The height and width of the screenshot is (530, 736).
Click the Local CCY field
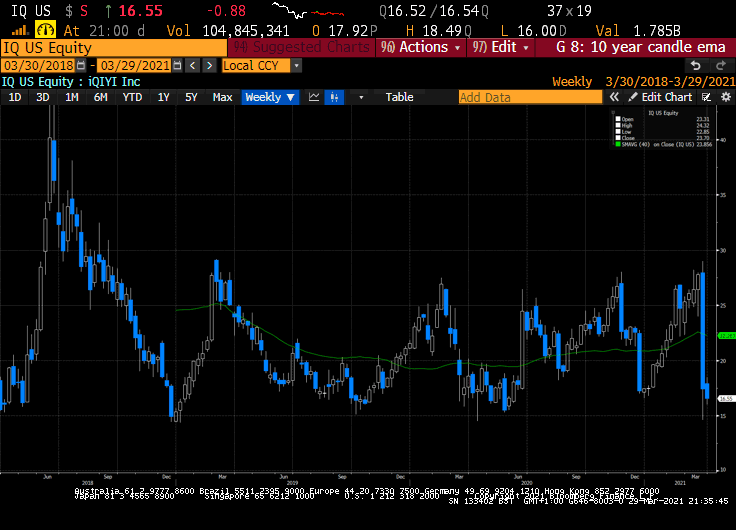256,66
